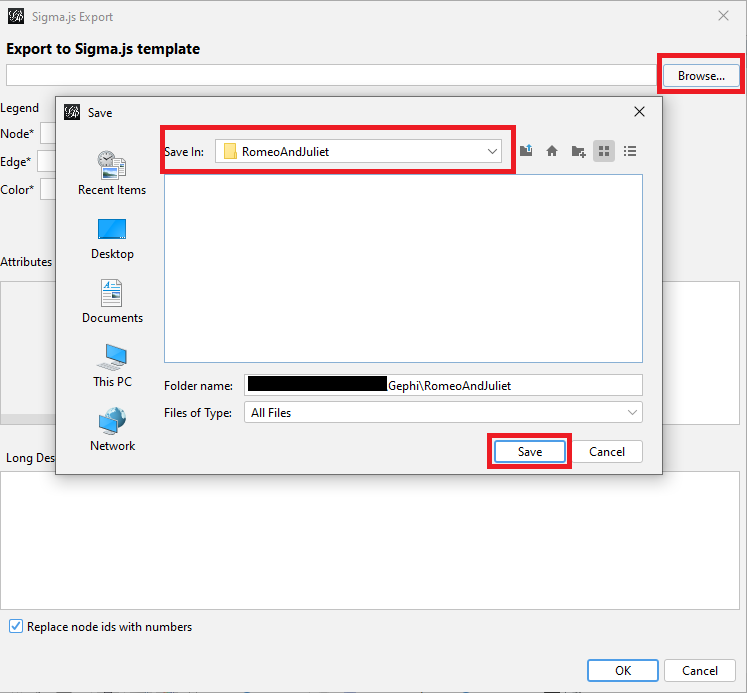
Task: Select This PC in Save sidebar
Action: [x=112, y=365]
